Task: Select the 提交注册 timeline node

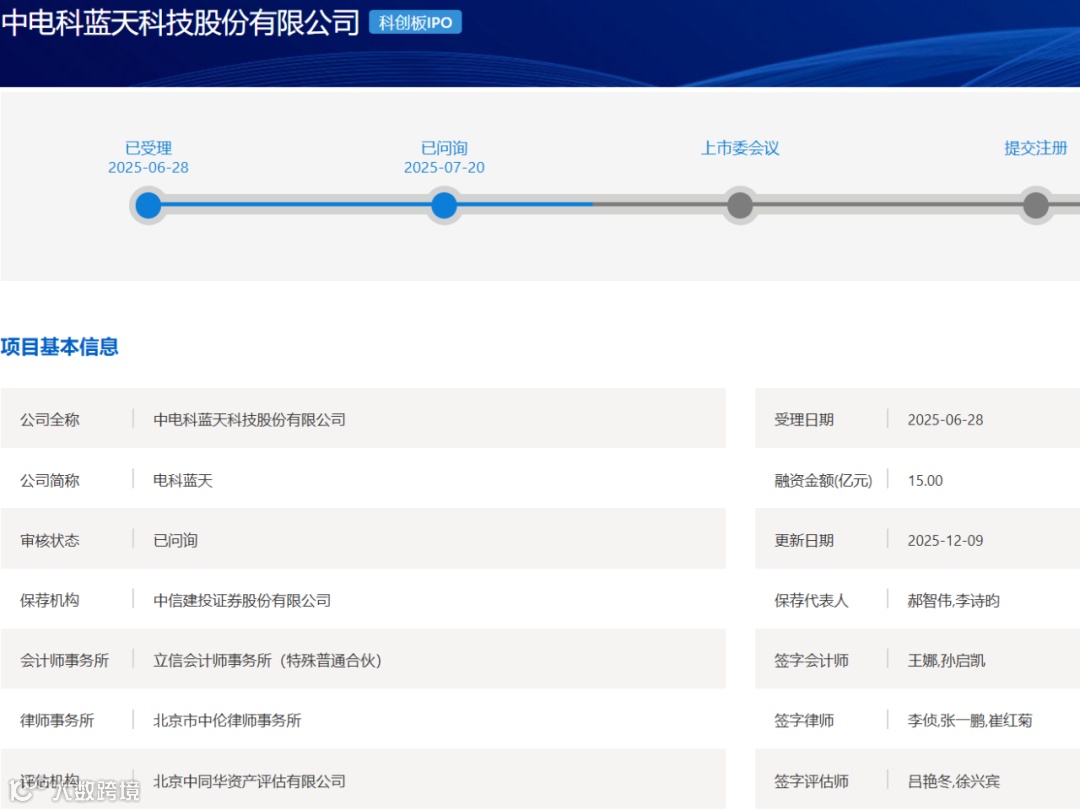Action: point(1035,205)
